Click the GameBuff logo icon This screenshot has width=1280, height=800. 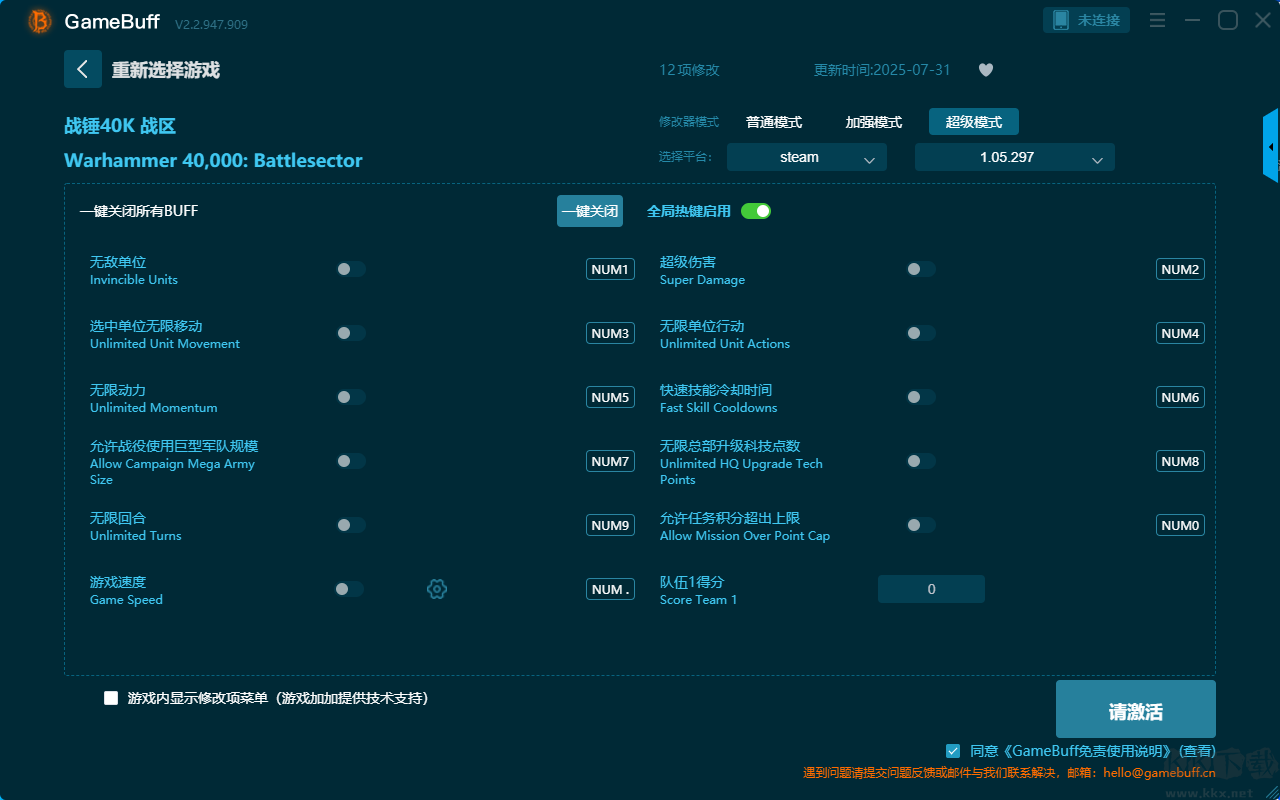click(x=40, y=21)
